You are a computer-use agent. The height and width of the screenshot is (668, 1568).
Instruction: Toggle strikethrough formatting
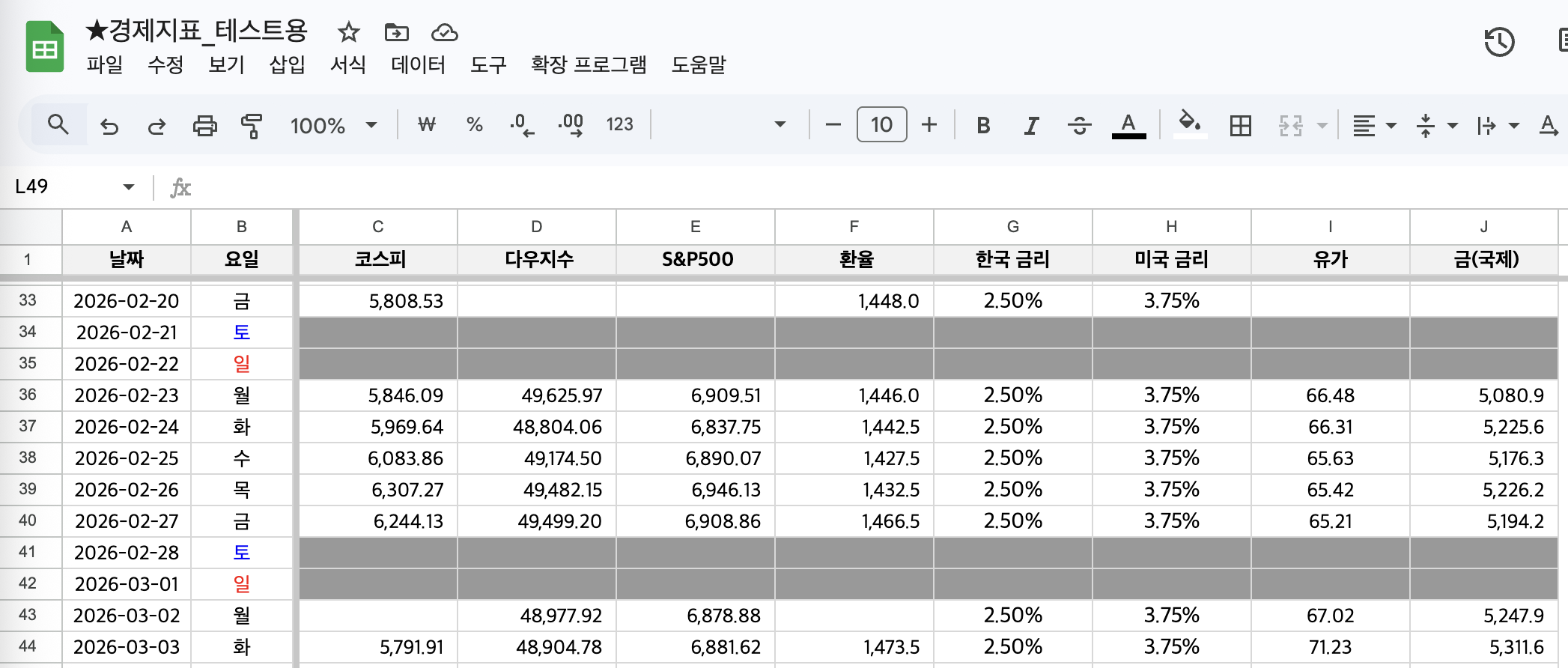1079,125
